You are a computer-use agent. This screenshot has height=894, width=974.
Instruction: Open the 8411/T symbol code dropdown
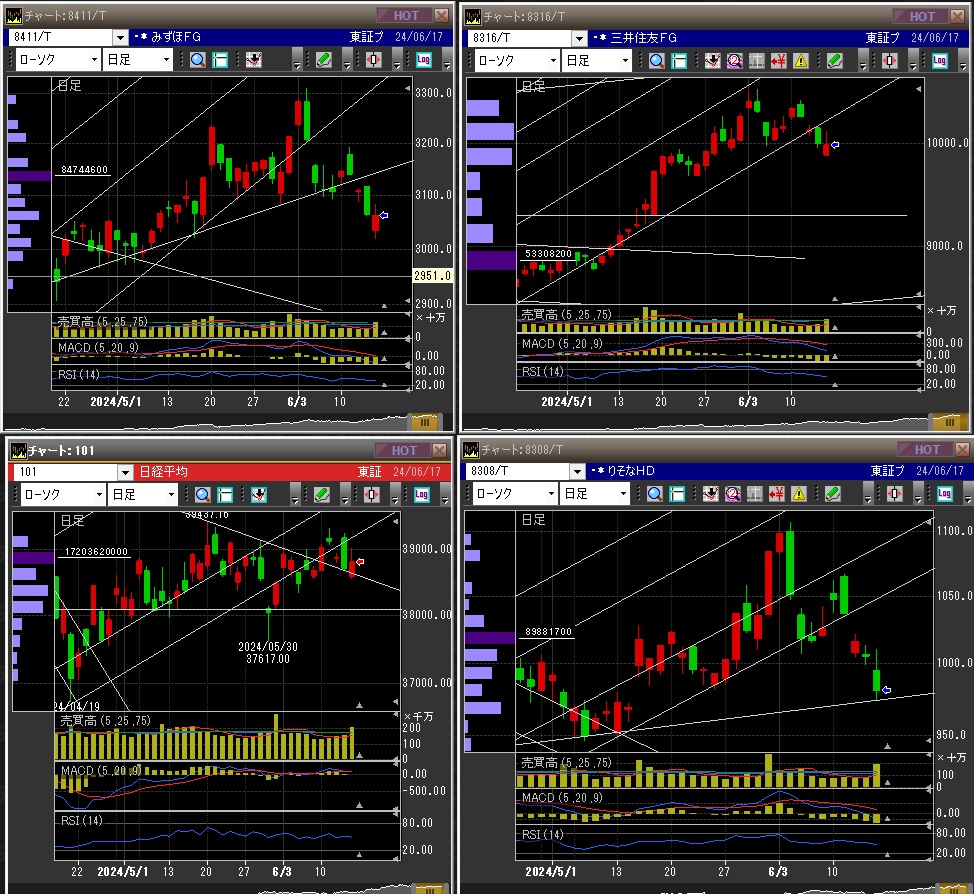(121, 37)
